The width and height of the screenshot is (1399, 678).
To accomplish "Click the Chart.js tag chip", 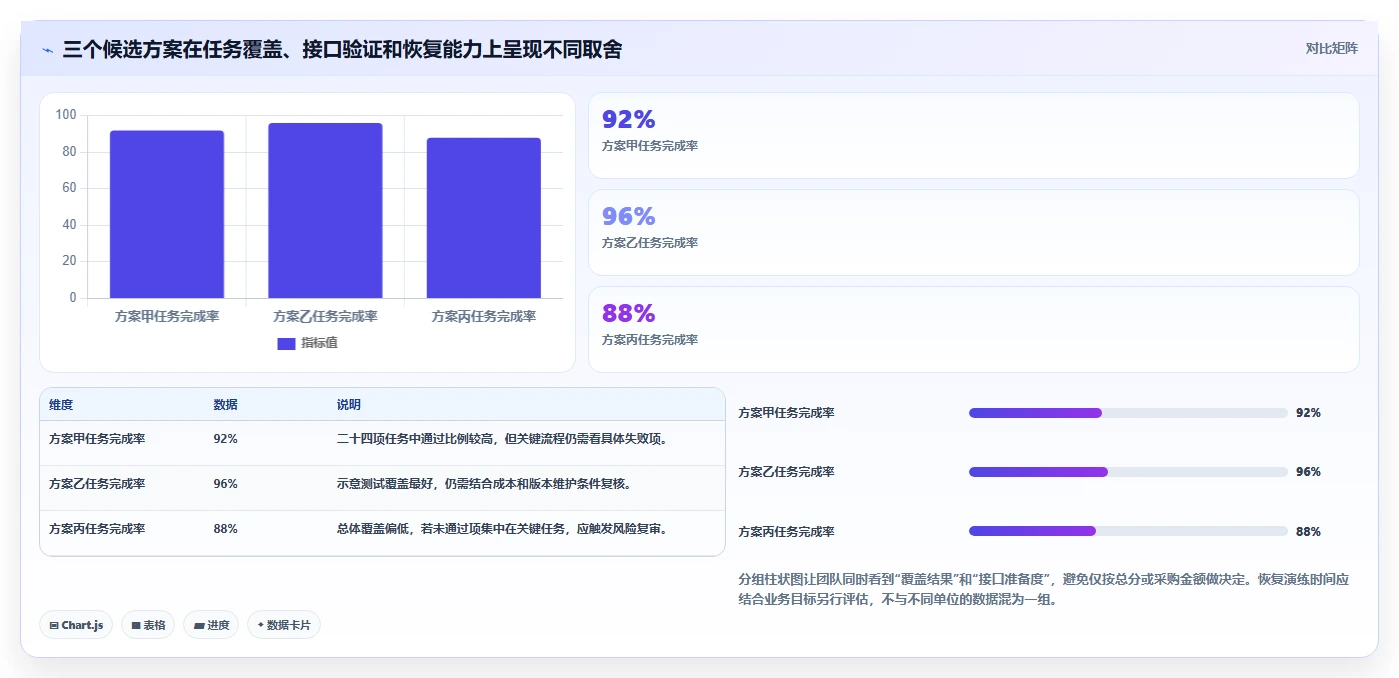I will [x=76, y=625].
